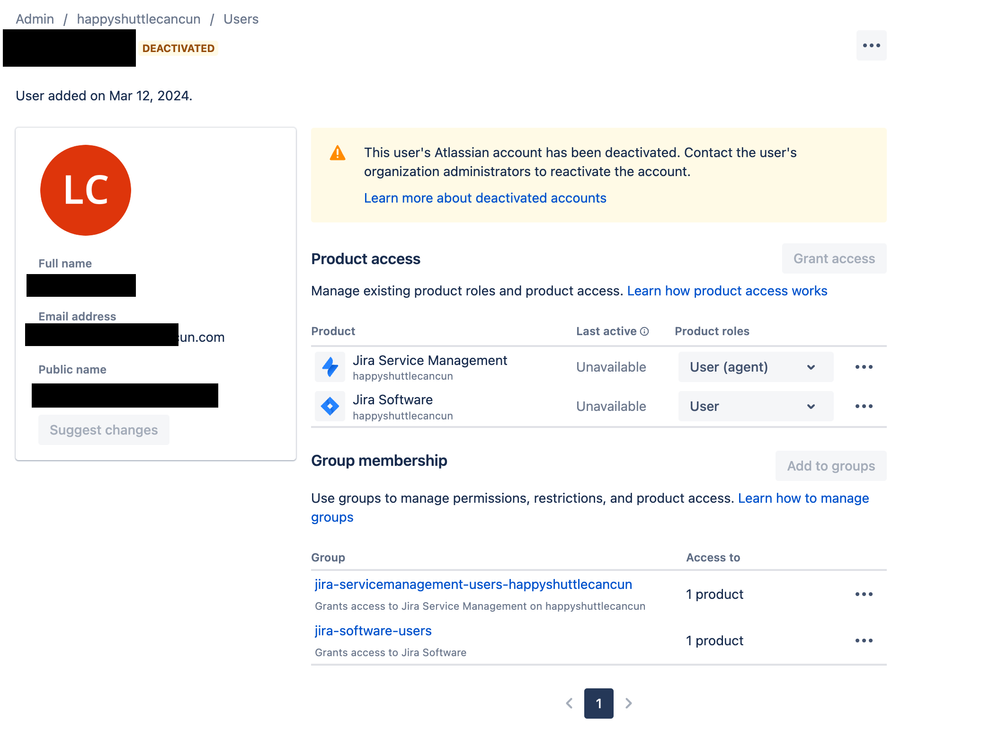Viewport: 999px width, 747px height.
Task: Click the Jira Service Management lightning icon
Action: 330,367
